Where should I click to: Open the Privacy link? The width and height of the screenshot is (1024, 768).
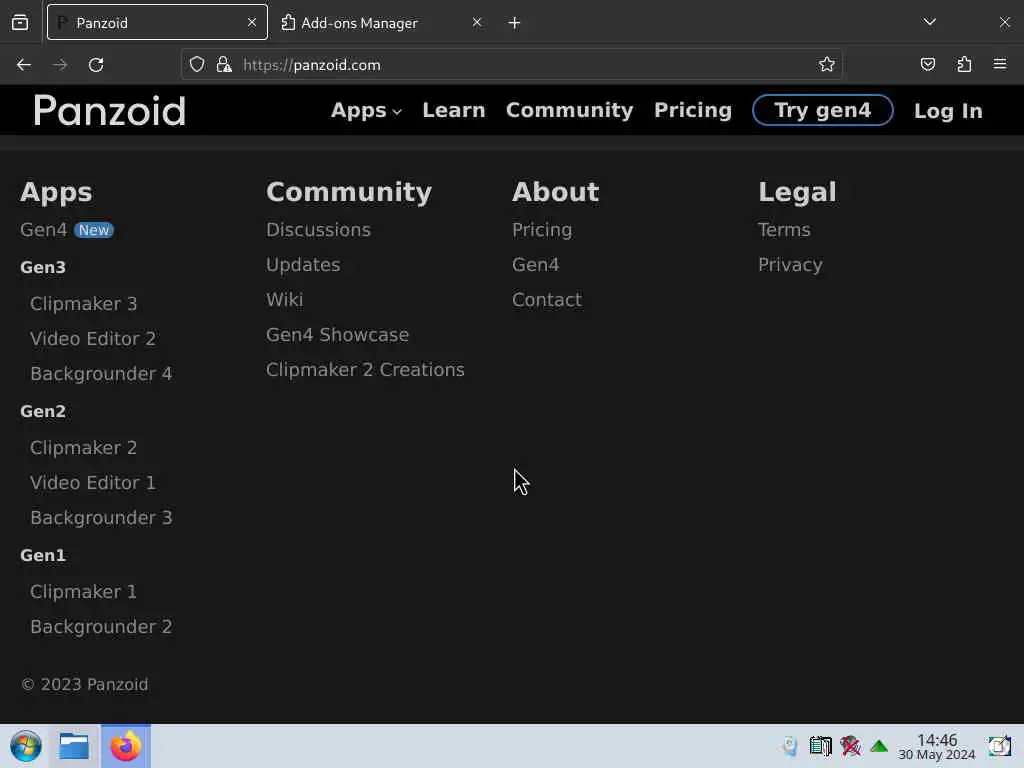[790, 265]
